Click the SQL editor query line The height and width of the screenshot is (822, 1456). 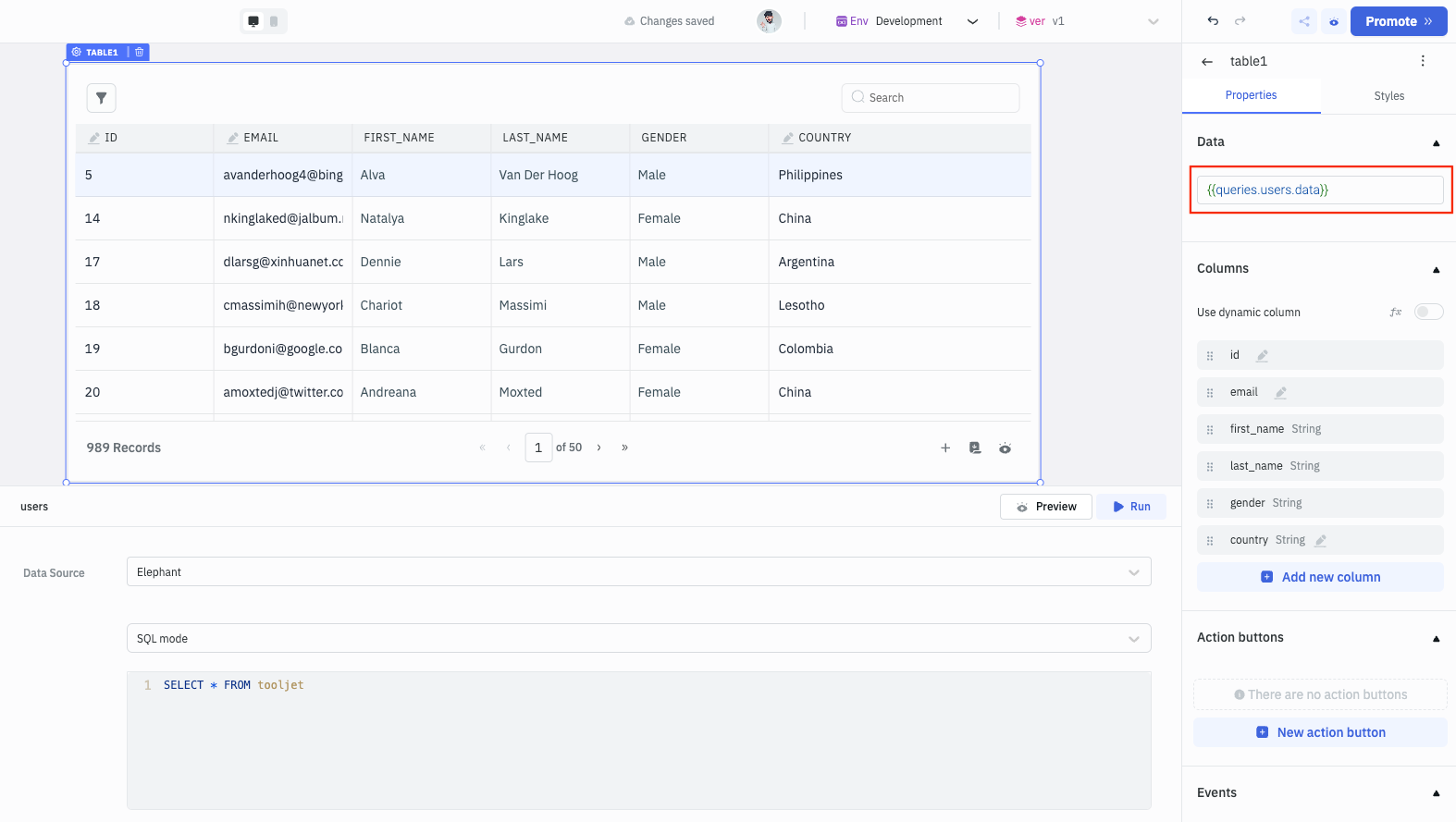[234, 685]
